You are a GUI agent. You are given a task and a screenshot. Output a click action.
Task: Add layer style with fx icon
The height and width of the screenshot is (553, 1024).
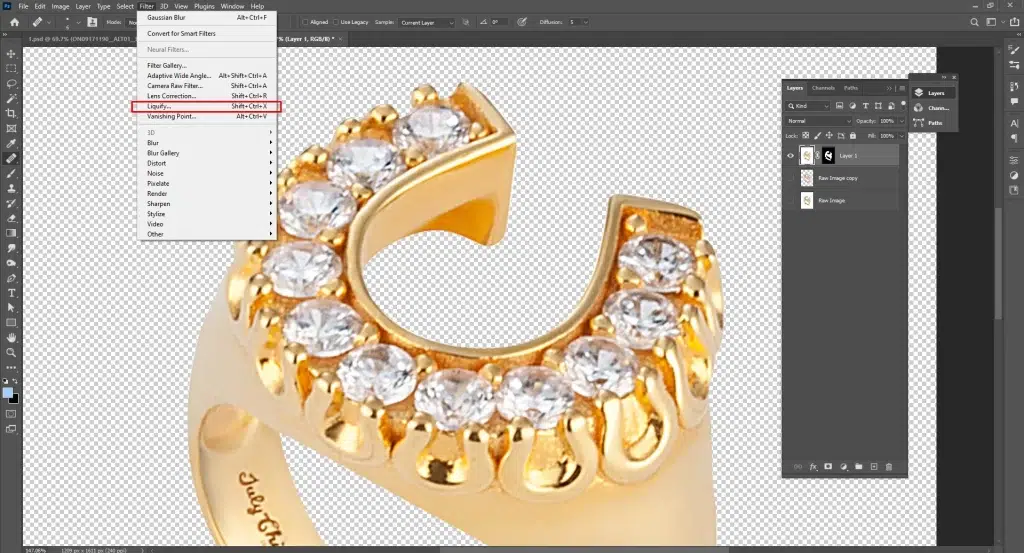813,467
